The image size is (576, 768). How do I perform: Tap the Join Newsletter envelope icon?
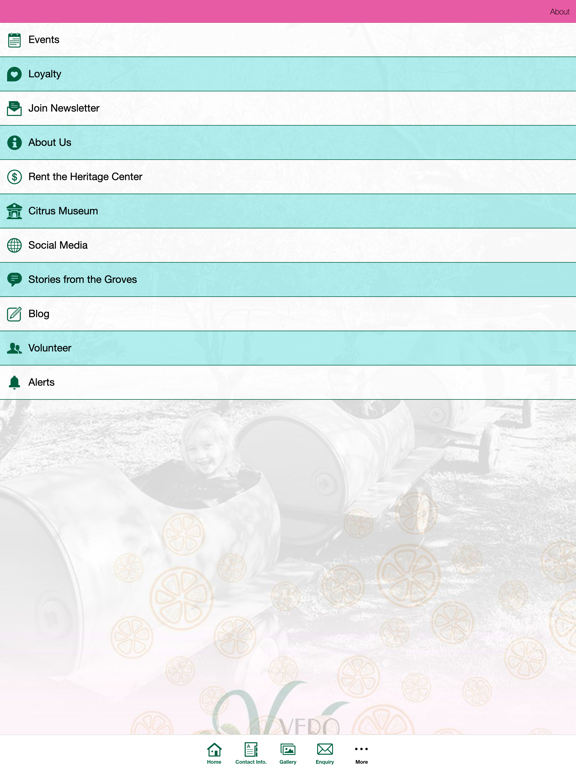(x=14, y=108)
